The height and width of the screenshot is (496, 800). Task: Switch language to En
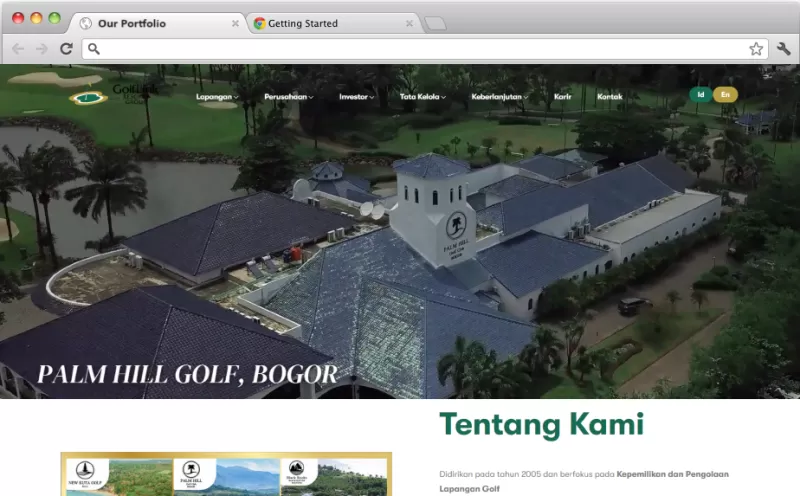[x=725, y=94]
